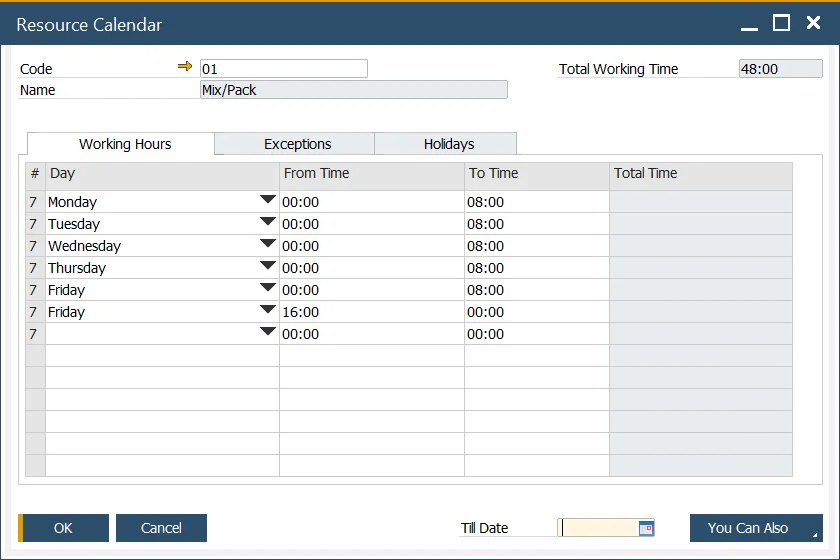This screenshot has width=840, height=560.
Task: Select Wednesday's From Time cell
Action: (x=372, y=246)
